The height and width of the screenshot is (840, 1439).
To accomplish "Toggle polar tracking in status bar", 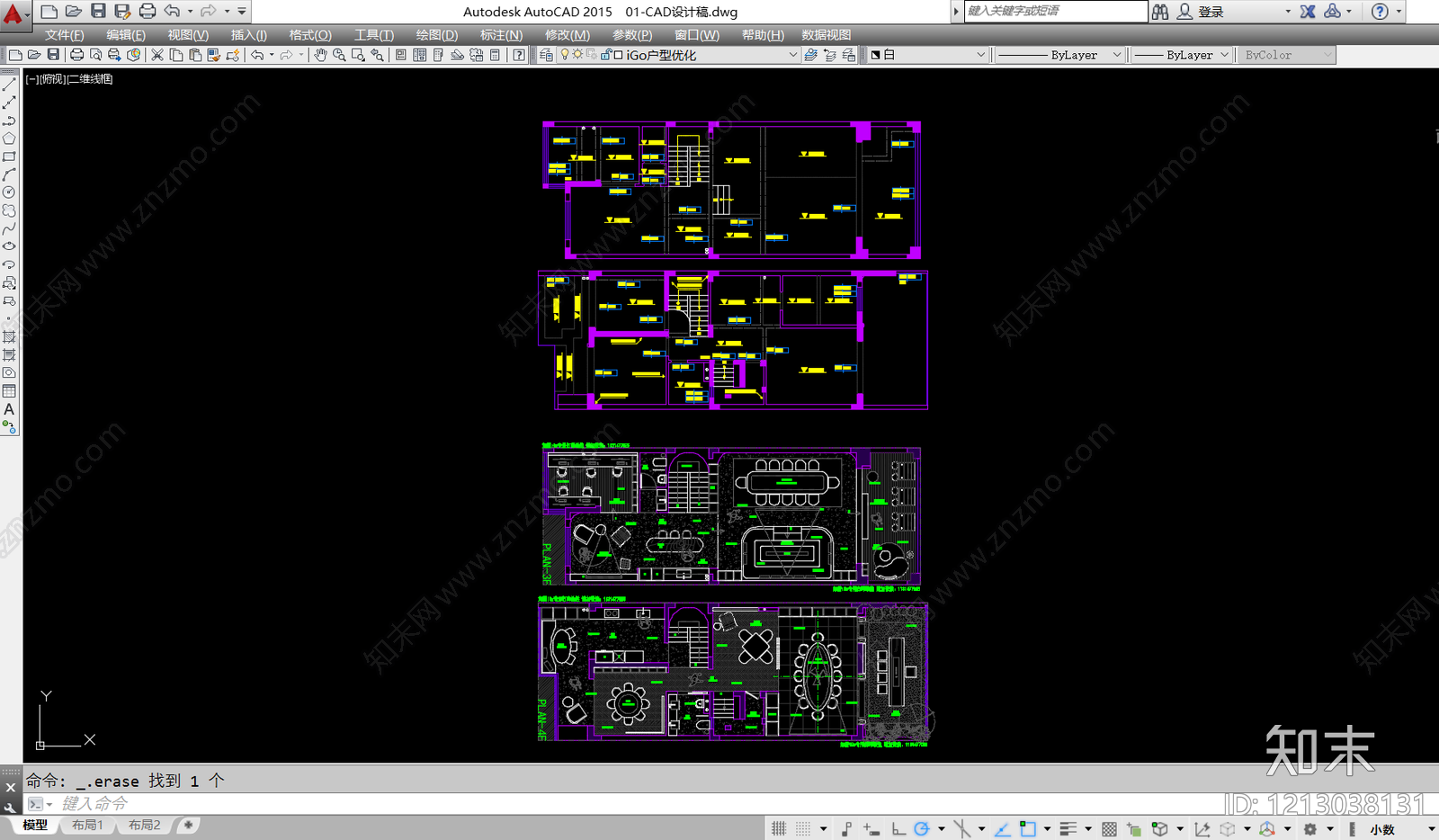I will pos(922,829).
